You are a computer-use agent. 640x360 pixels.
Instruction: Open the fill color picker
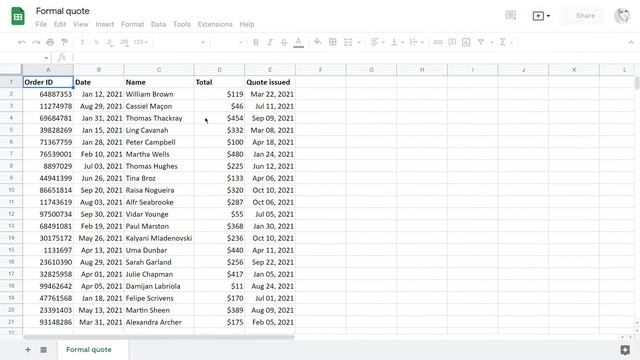[317, 42]
